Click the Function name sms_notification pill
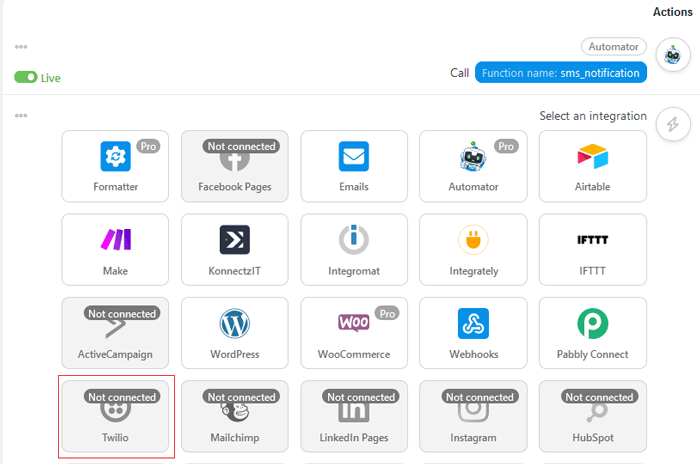 [x=561, y=72]
